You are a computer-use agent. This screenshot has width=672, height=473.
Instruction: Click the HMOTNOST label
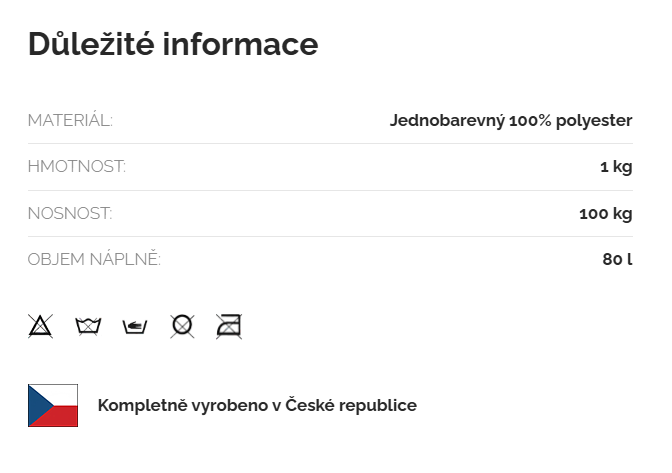77,167
